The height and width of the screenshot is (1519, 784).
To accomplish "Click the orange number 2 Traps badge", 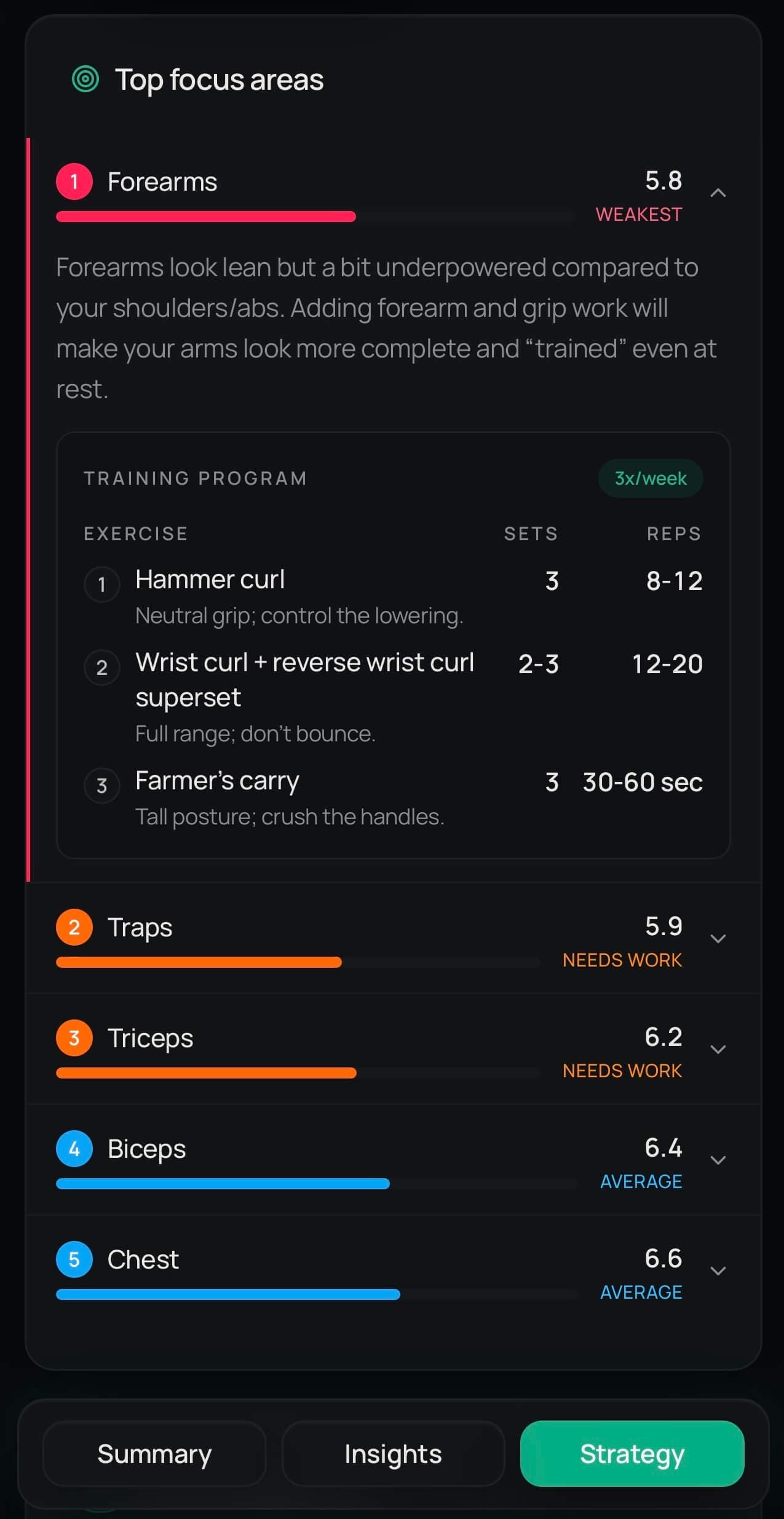I will (74, 928).
